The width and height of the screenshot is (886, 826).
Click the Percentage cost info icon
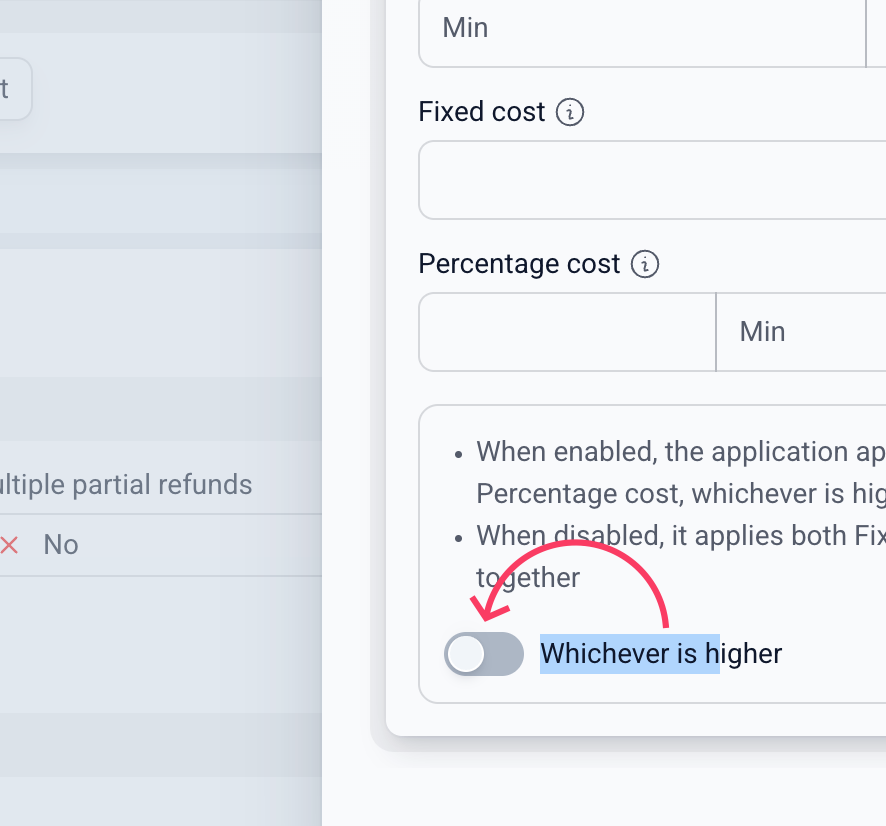645,264
